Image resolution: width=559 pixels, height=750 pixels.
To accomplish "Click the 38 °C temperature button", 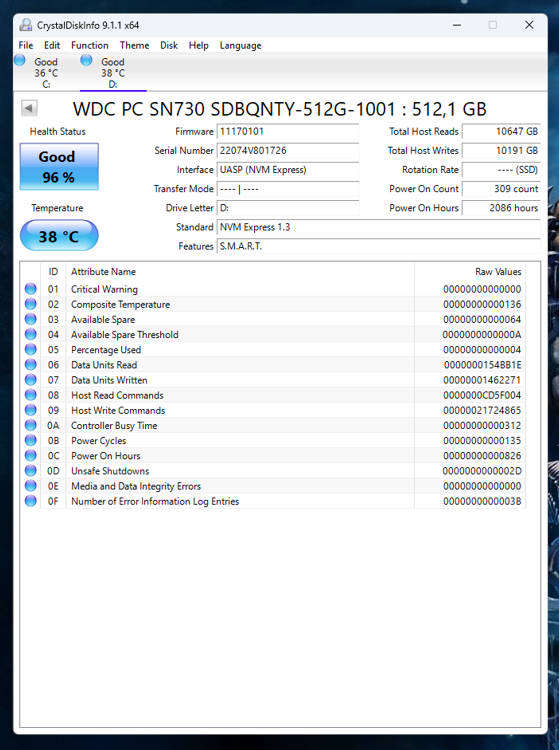I will (x=59, y=236).
